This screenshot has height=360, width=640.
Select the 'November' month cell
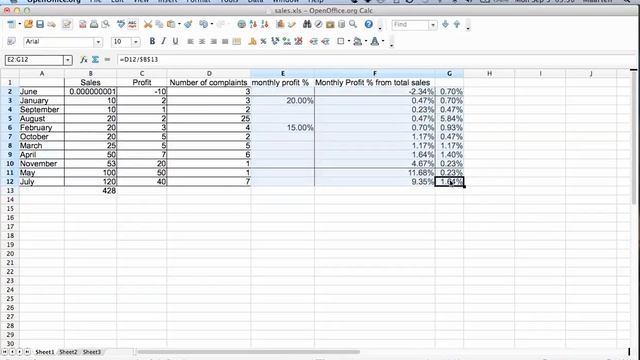tap(42, 164)
